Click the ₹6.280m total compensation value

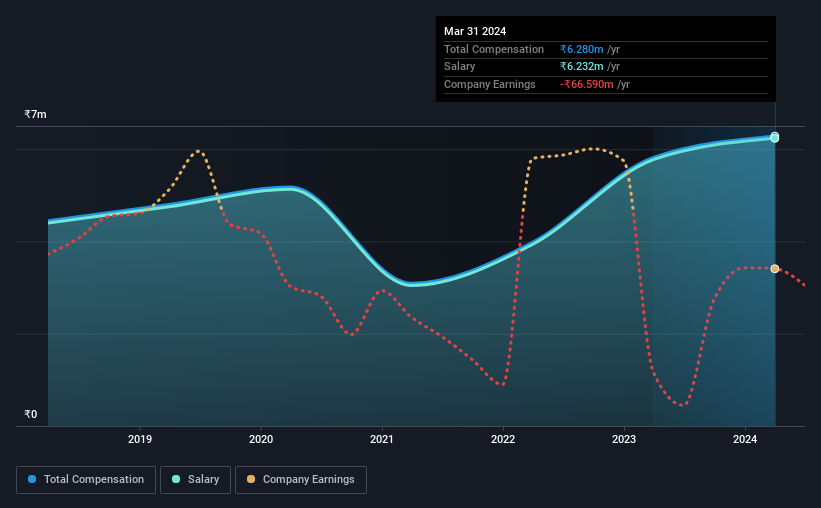[581, 49]
